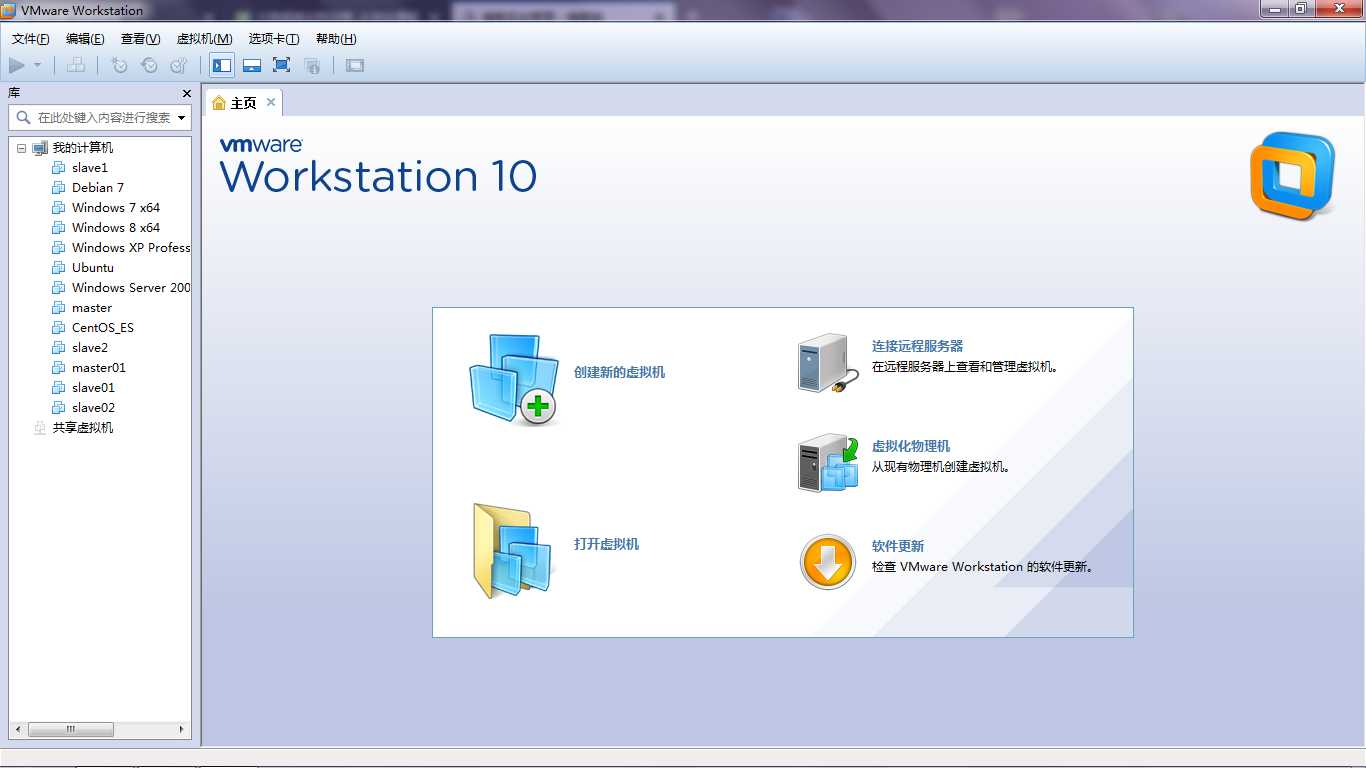Open the 文件(F) menu
Viewport: 1366px width, 768px height.
31,39
